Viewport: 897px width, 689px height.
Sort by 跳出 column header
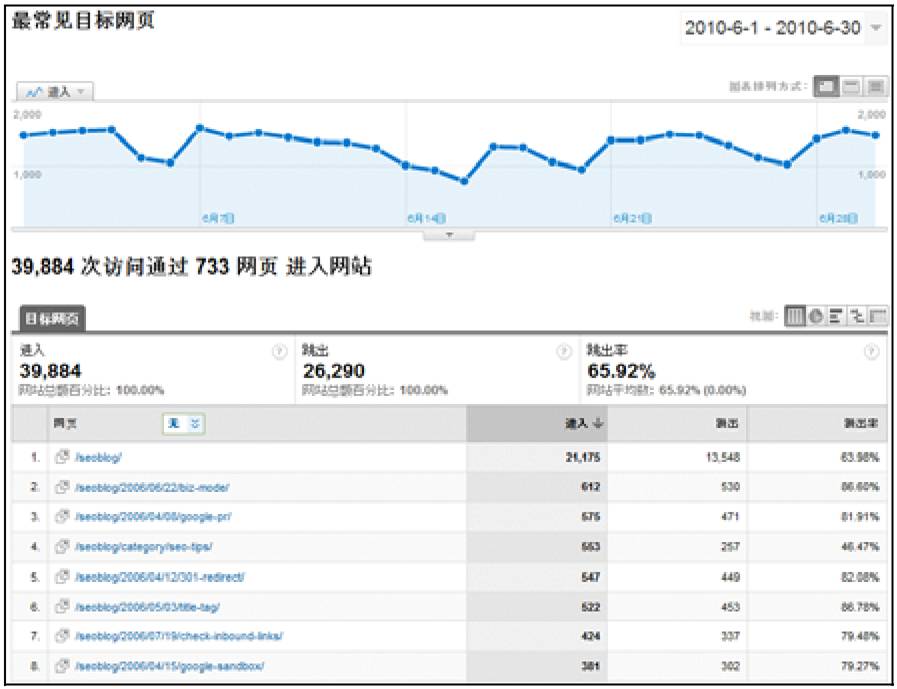pos(727,423)
